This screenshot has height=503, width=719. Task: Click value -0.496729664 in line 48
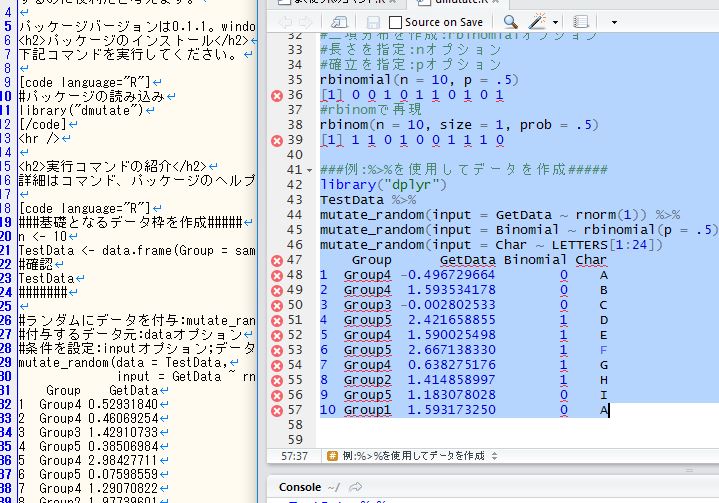tap(448, 275)
